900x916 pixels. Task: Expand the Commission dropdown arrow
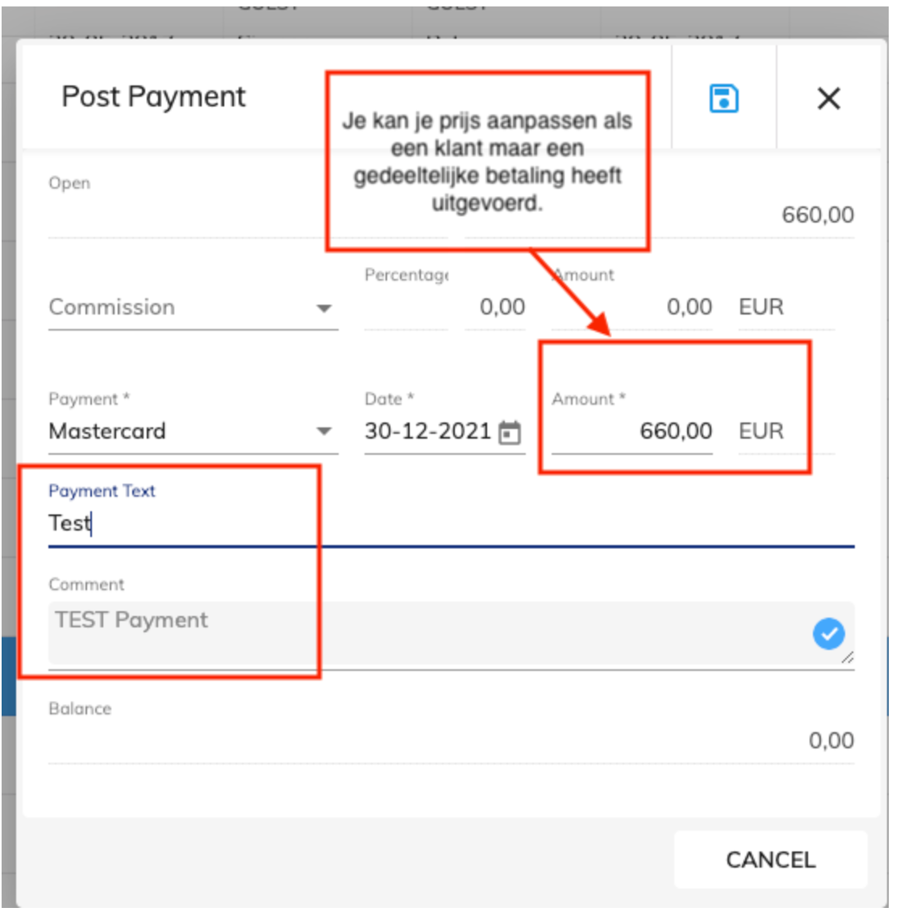[324, 308]
